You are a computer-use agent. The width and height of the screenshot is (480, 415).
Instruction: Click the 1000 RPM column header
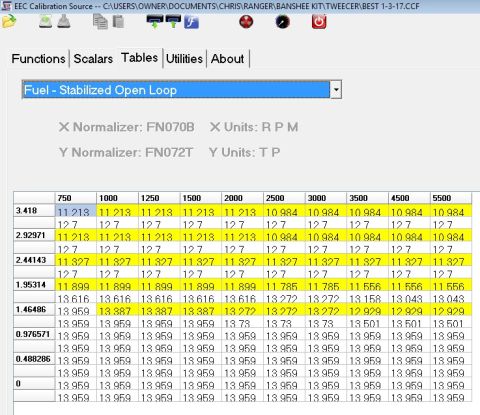(117, 198)
